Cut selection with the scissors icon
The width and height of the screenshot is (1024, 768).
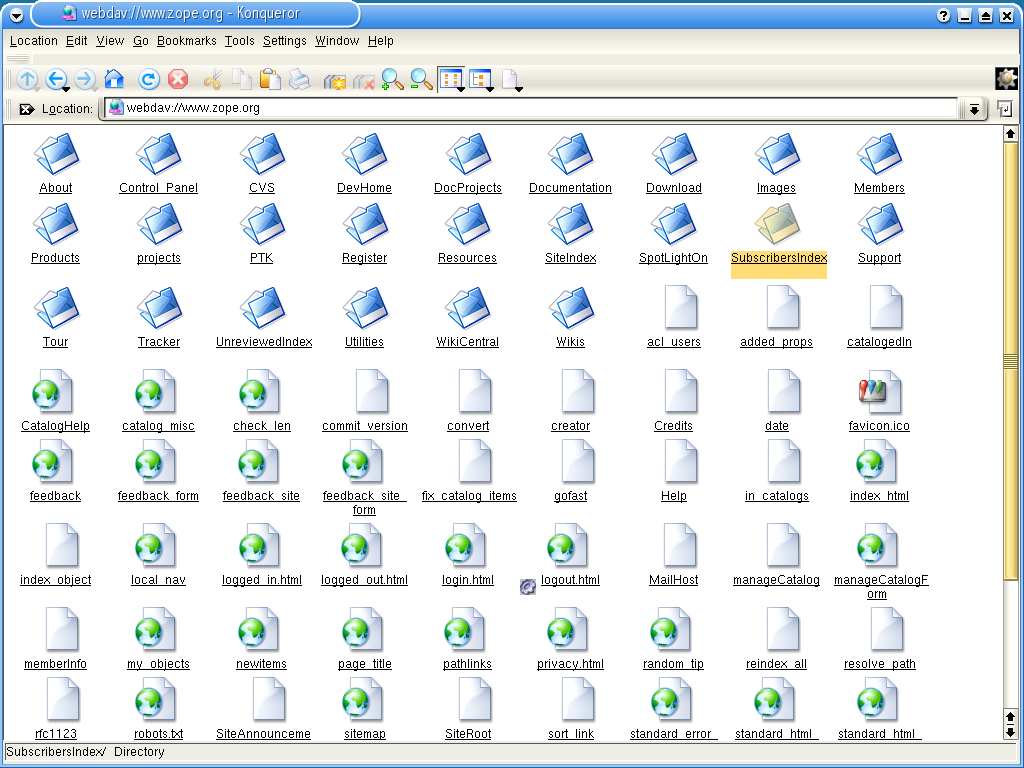212,80
